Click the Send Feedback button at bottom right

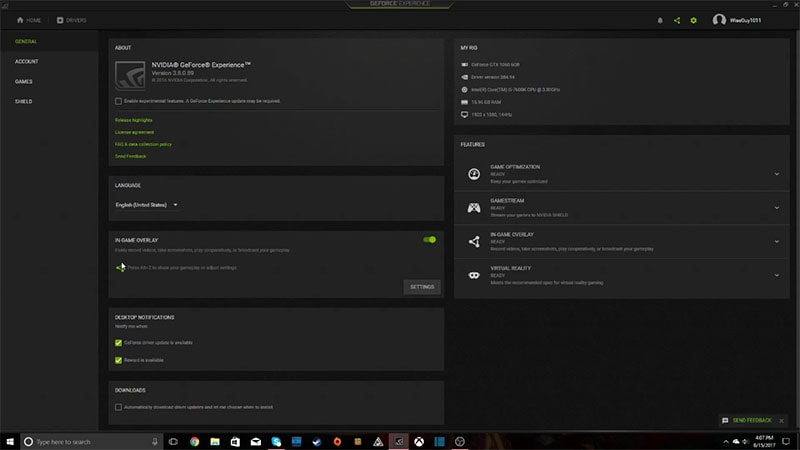tap(747, 420)
